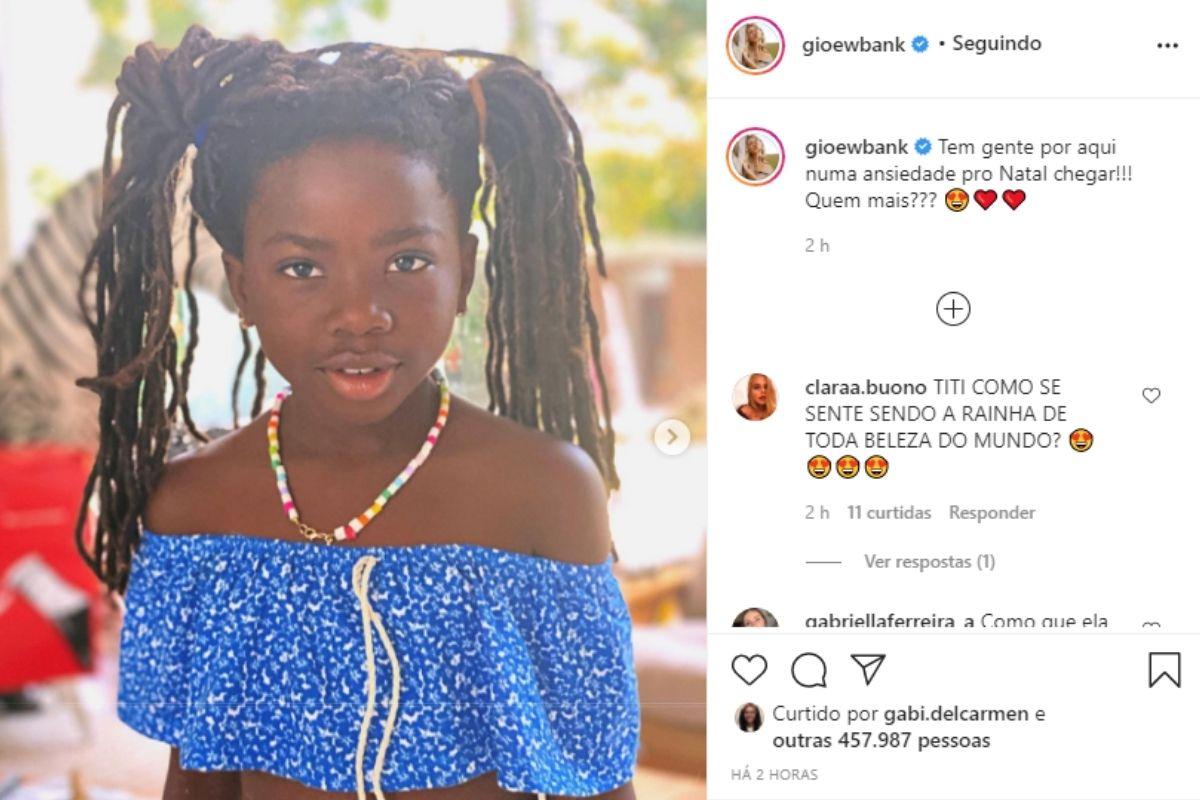Click Responder under claraa.buono's comment
Viewport: 1200px width, 800px height.
tap(992, 513)
